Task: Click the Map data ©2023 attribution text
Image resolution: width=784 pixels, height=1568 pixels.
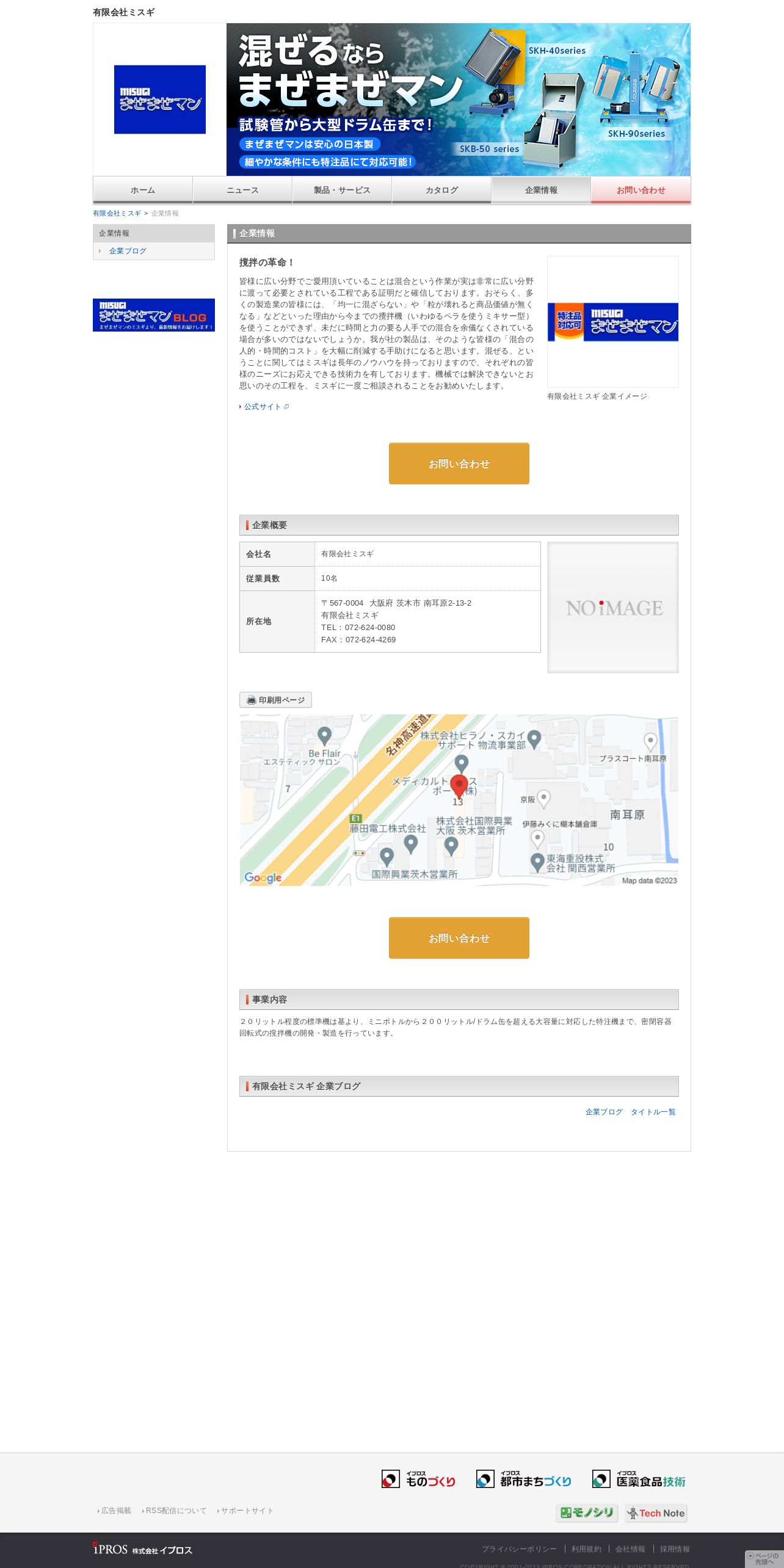Action: click(649, 880)
